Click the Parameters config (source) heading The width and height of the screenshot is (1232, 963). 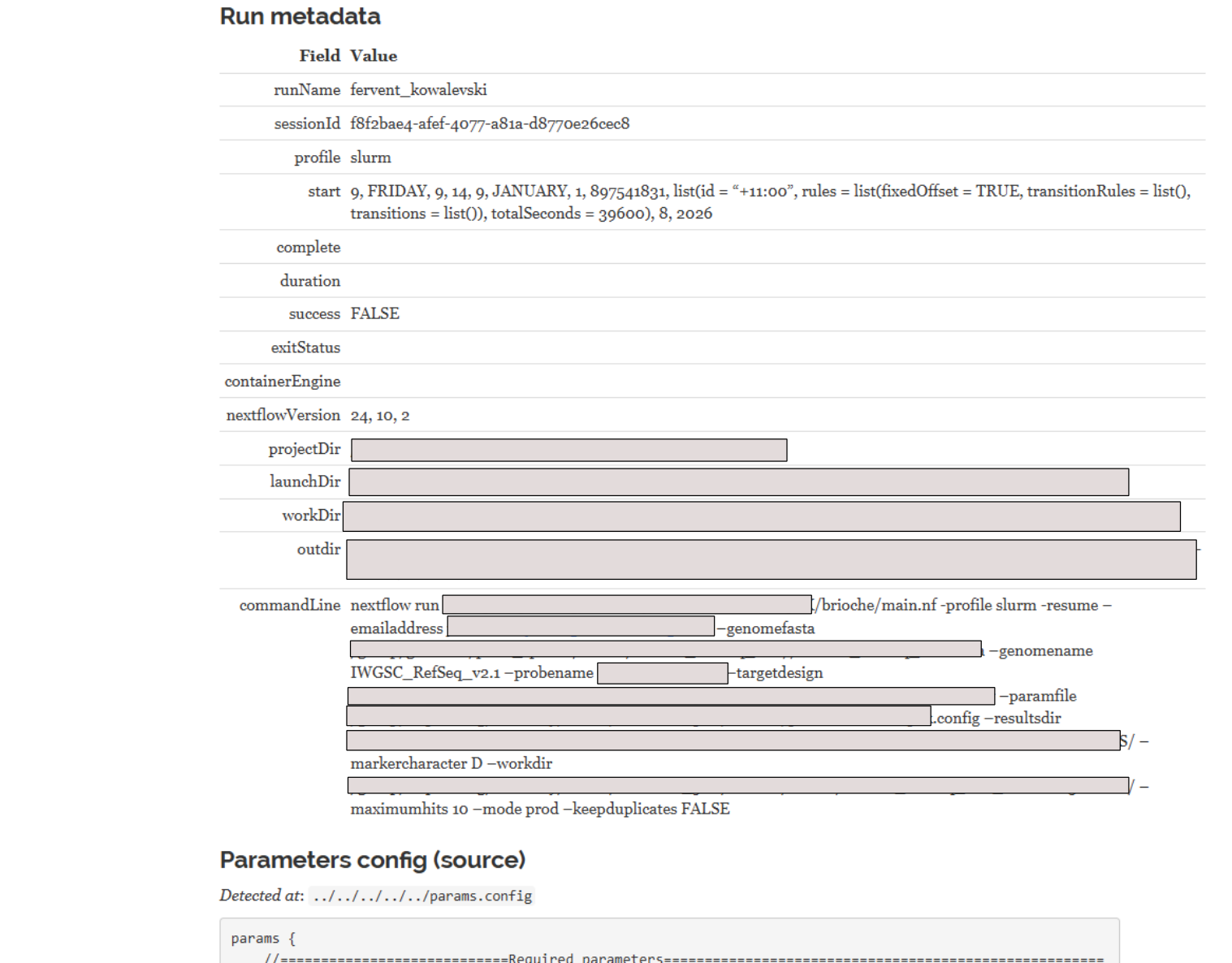(372, 860)
